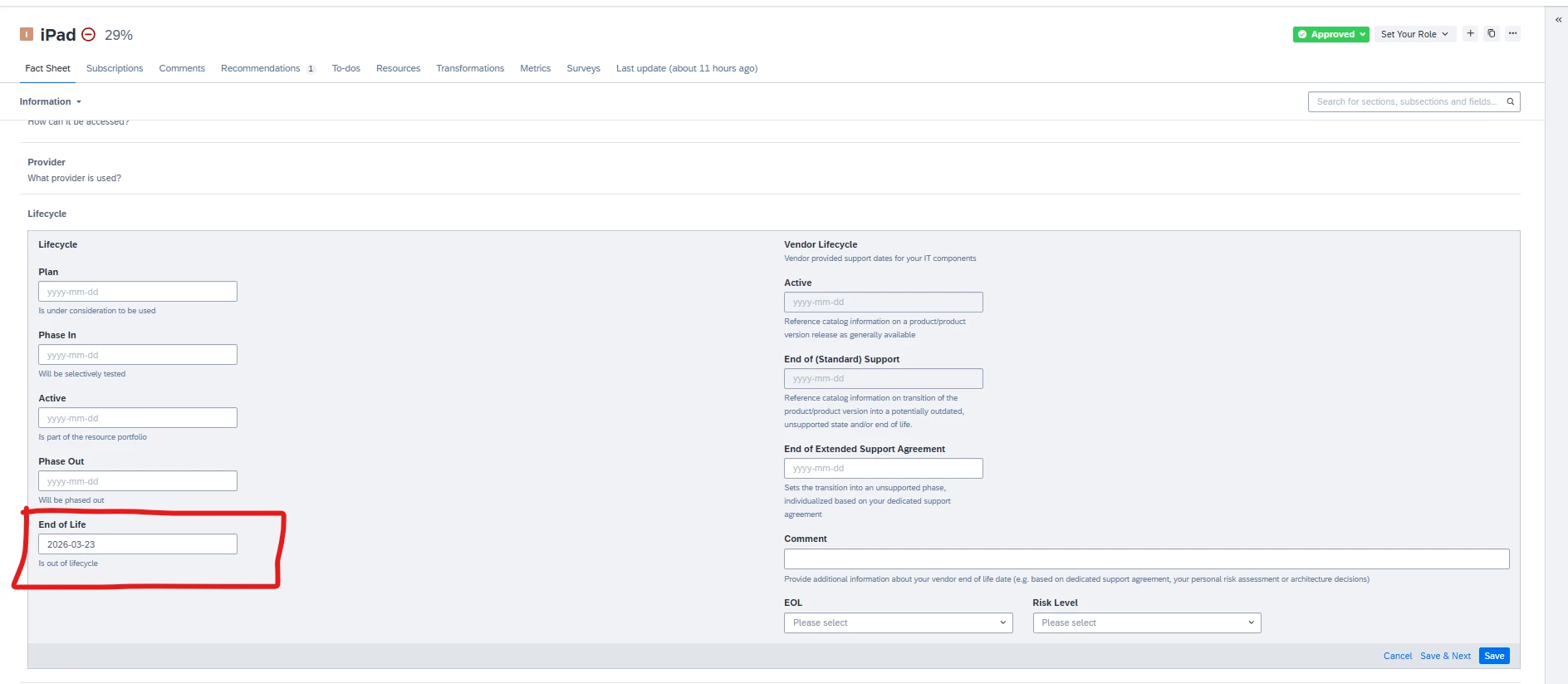Open the To-dos tab

pyautogui.click(x=346, y=68)
